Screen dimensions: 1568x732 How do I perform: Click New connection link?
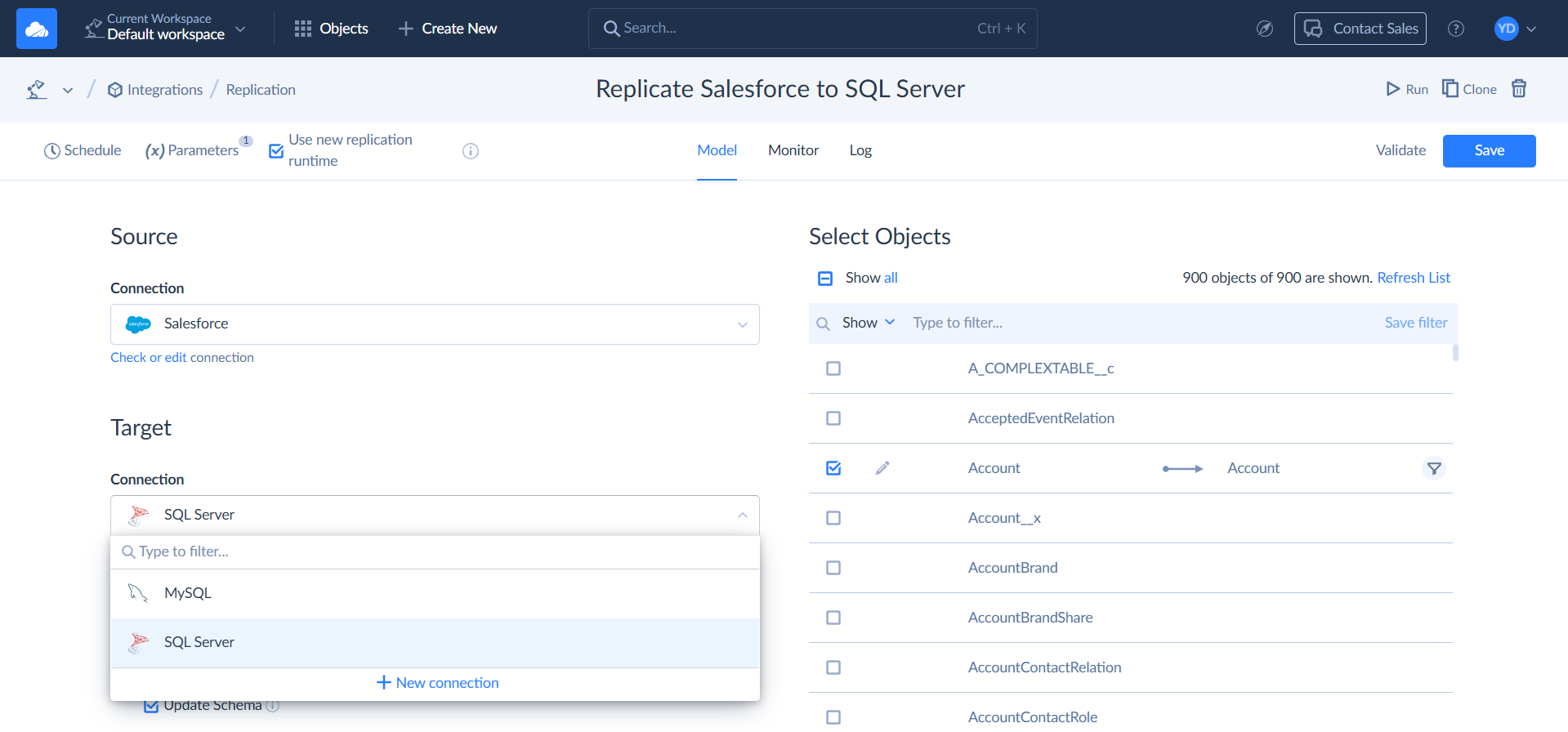(438, 683)
